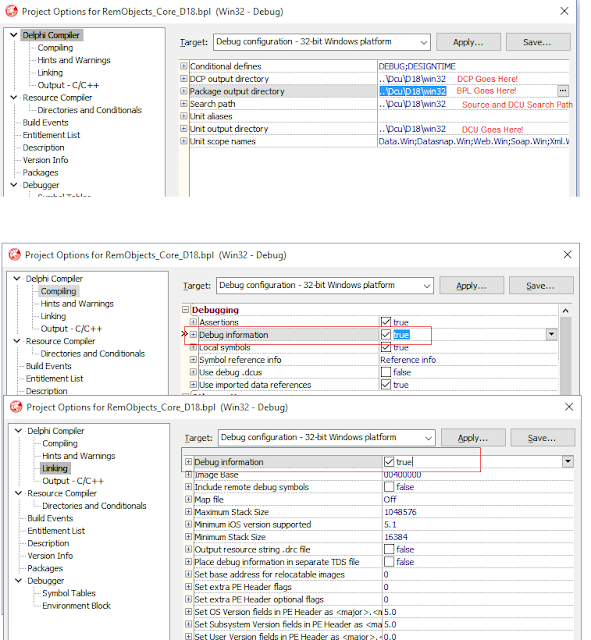Click the Minimum iOS version 5.1 value
This screenshot has height=640, width=591.
(390, 524)
